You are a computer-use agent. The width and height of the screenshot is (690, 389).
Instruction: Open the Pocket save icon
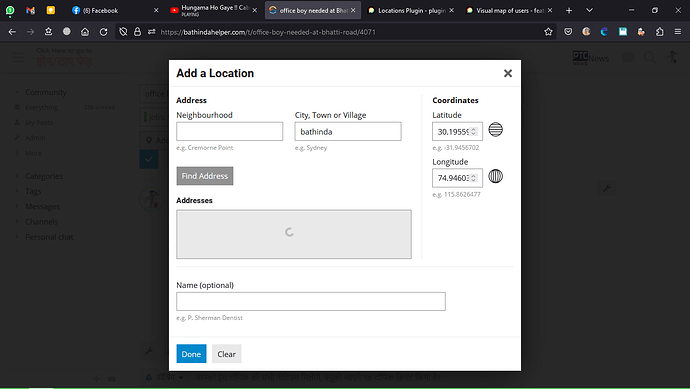point(568,32)
